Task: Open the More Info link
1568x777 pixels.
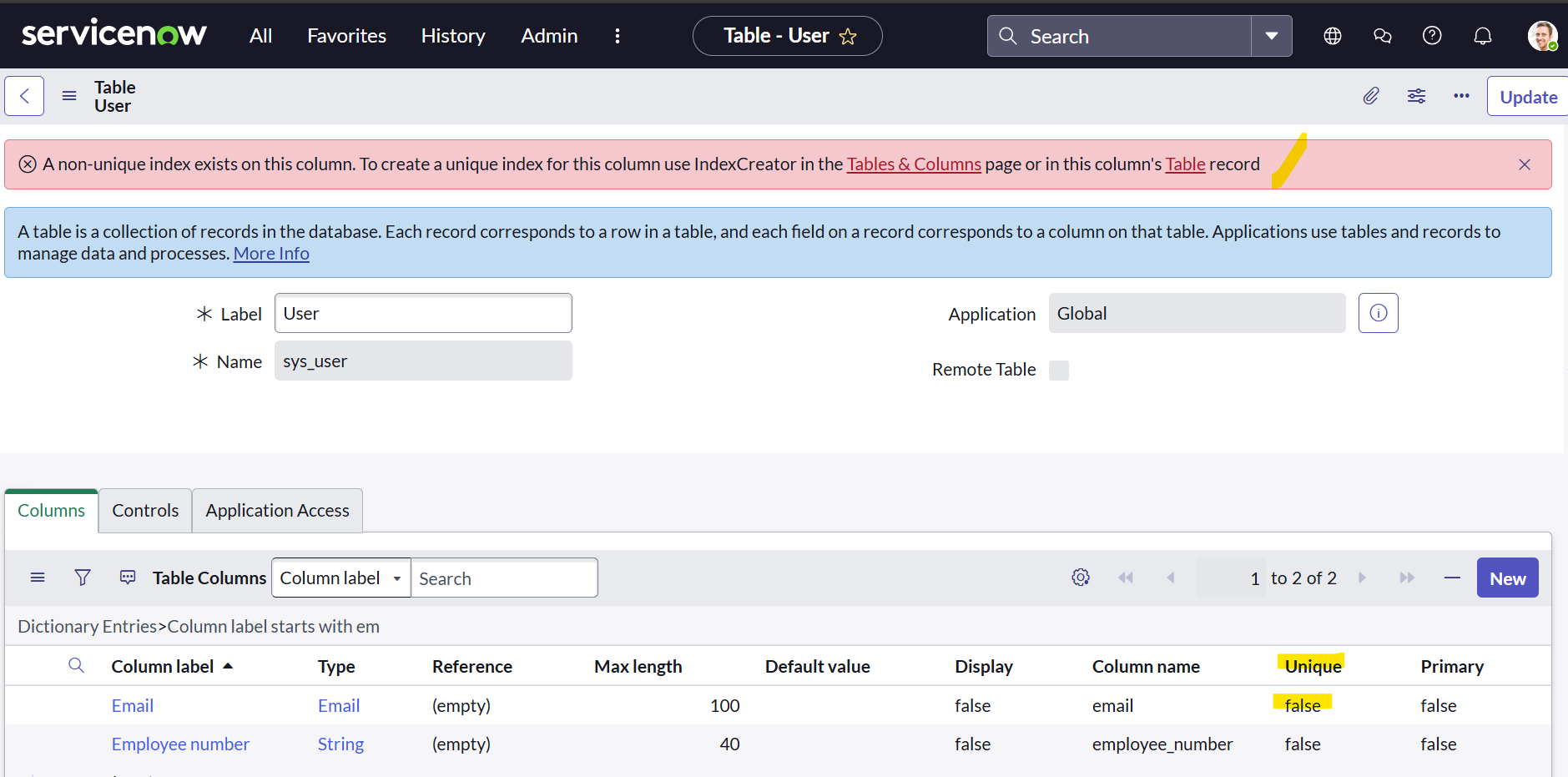Action: (x=271, y=254)
